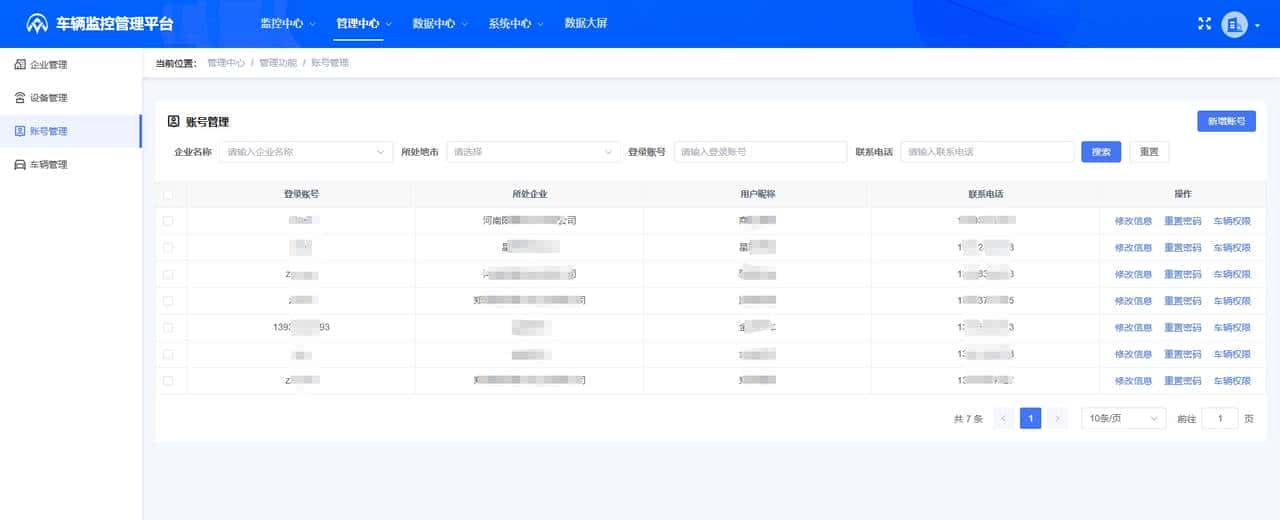Click the login account cell 1393…93
This screenshot has height=520, width=1280.
tap(301, 328)
